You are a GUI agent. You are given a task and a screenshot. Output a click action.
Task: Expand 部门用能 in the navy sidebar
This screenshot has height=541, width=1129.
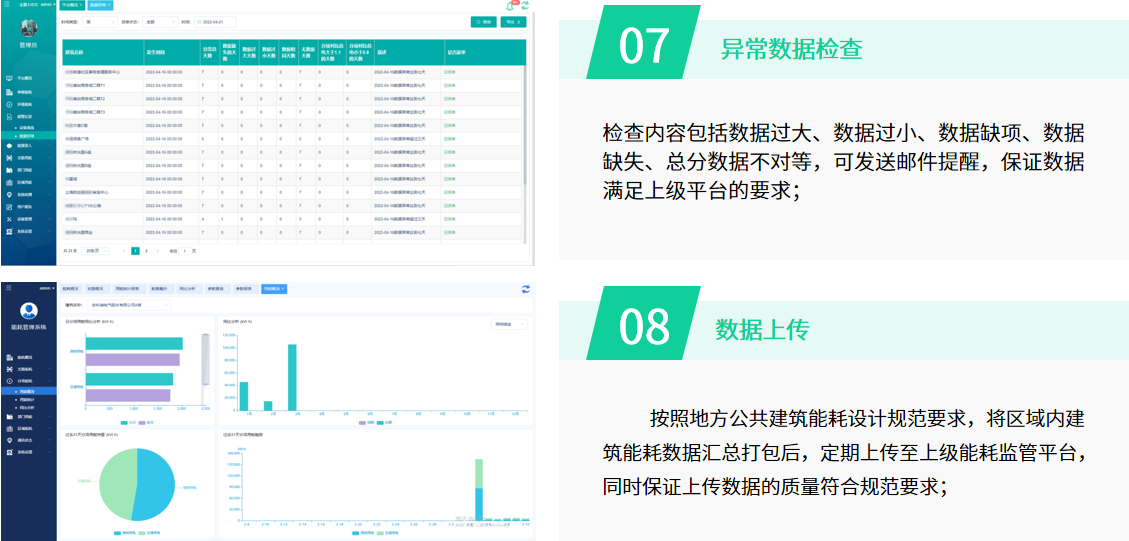click(x=28, y=416)
